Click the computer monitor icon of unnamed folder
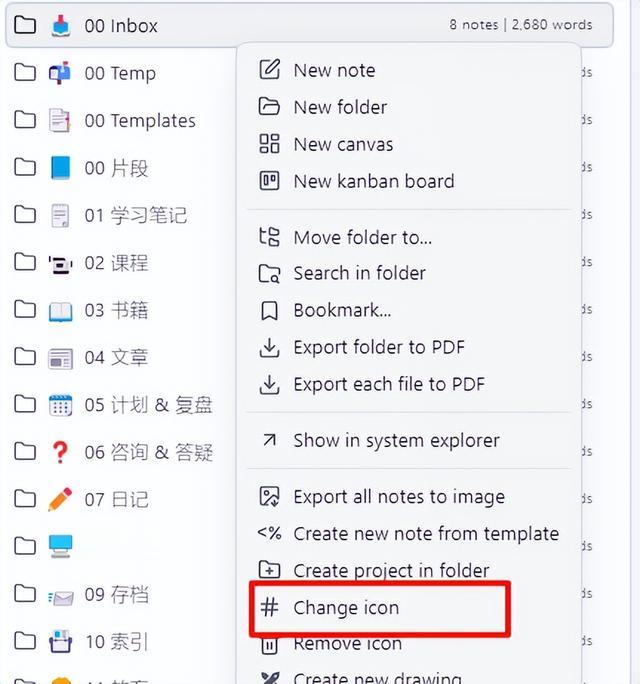The height and width of the screenshot is (684, 640). click(60, 546)
